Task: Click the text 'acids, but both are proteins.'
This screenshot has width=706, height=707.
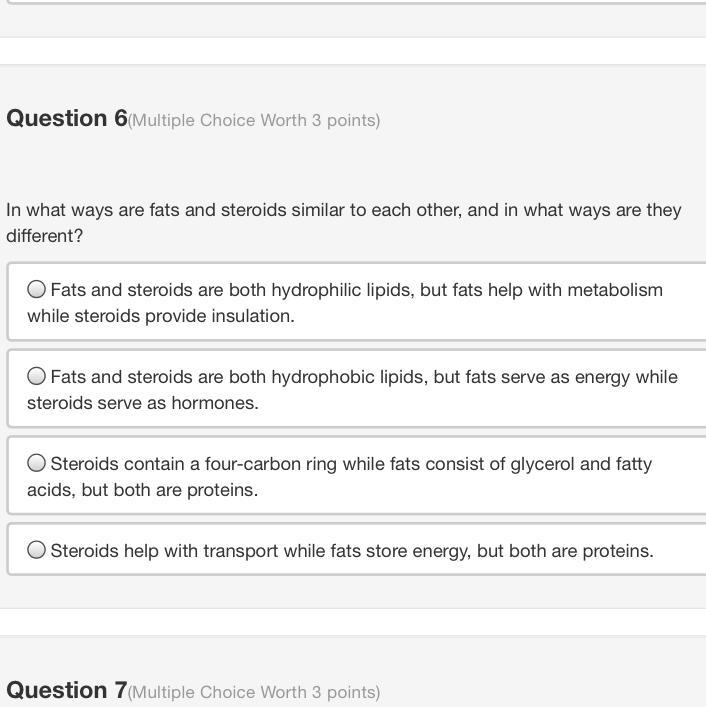Action: [143, 490]
